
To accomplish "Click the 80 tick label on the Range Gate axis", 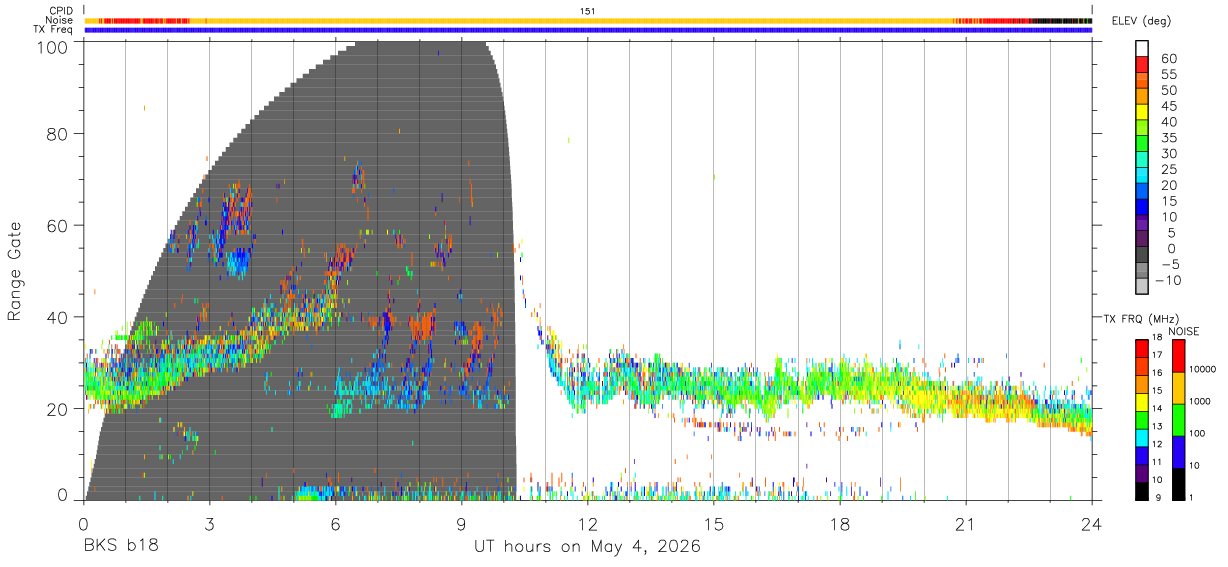I will point(58,134).
